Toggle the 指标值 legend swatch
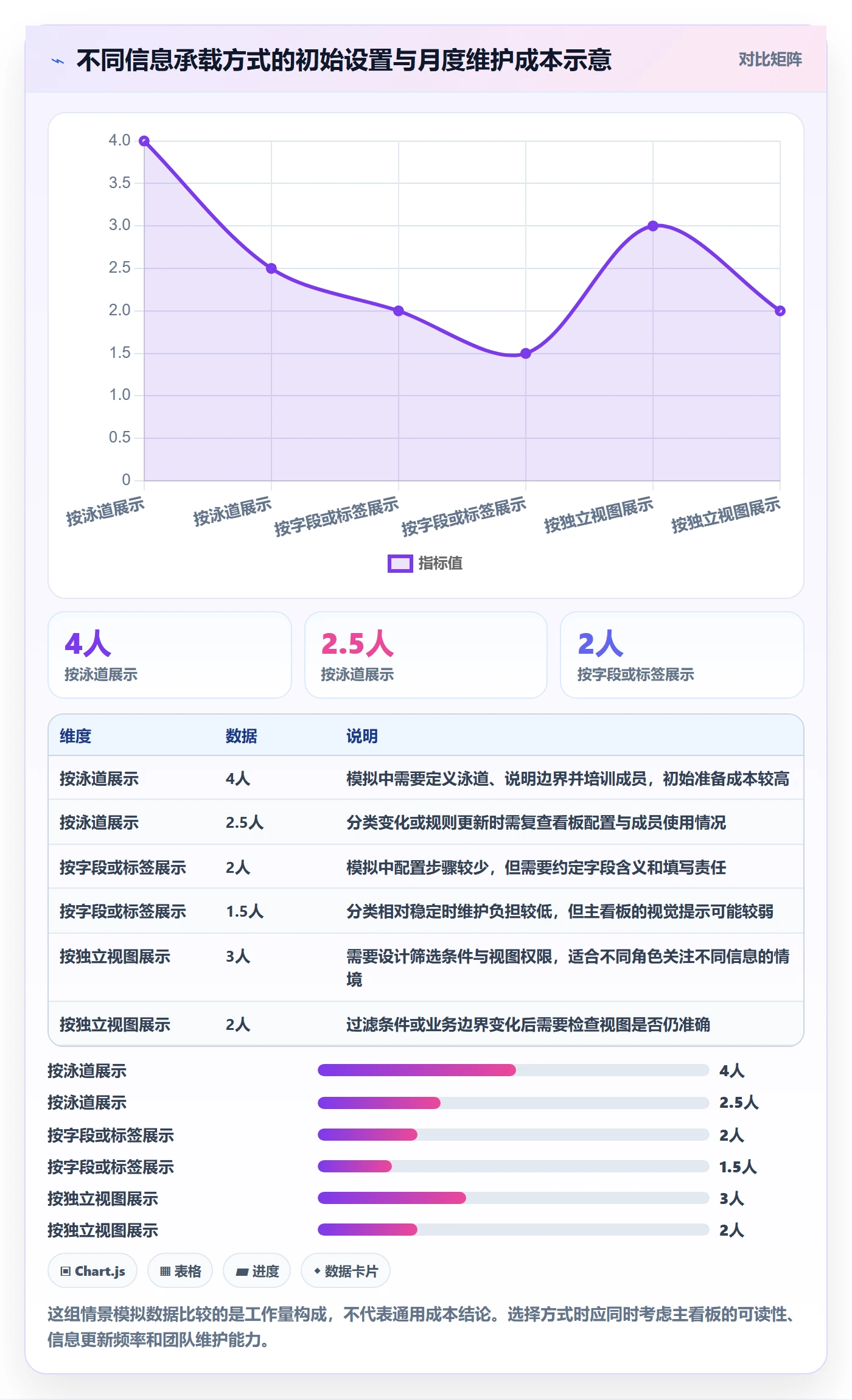Viewport: 852px width, 1400px height. 400,564
